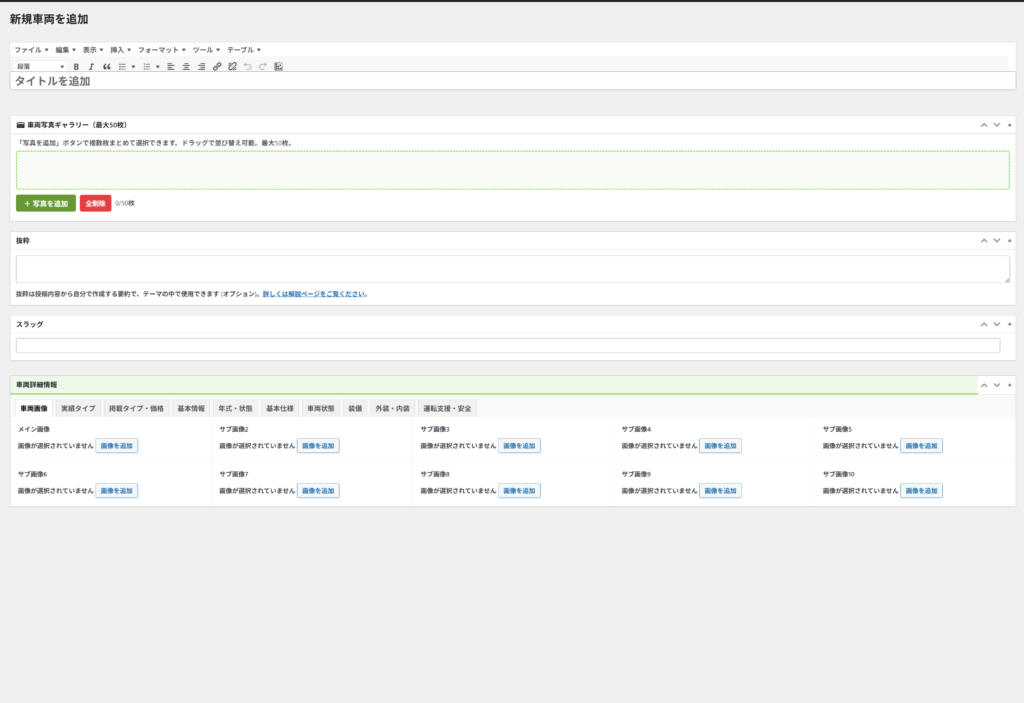Click the redo arrow icon
The width and height of the screenshot is (1024, 703).
(263, 67)
